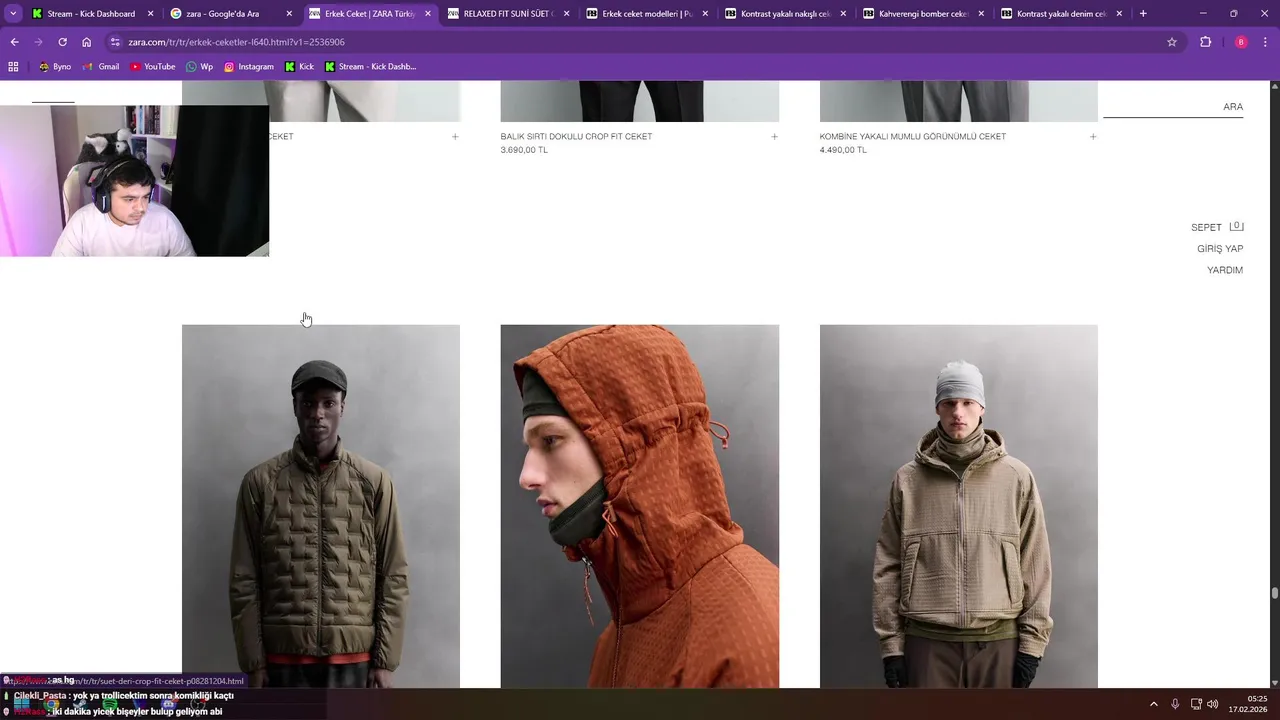Screen dimensions: 1280x720
Task: Open the volume speaker tray icon
Action: pos(1212,704)
